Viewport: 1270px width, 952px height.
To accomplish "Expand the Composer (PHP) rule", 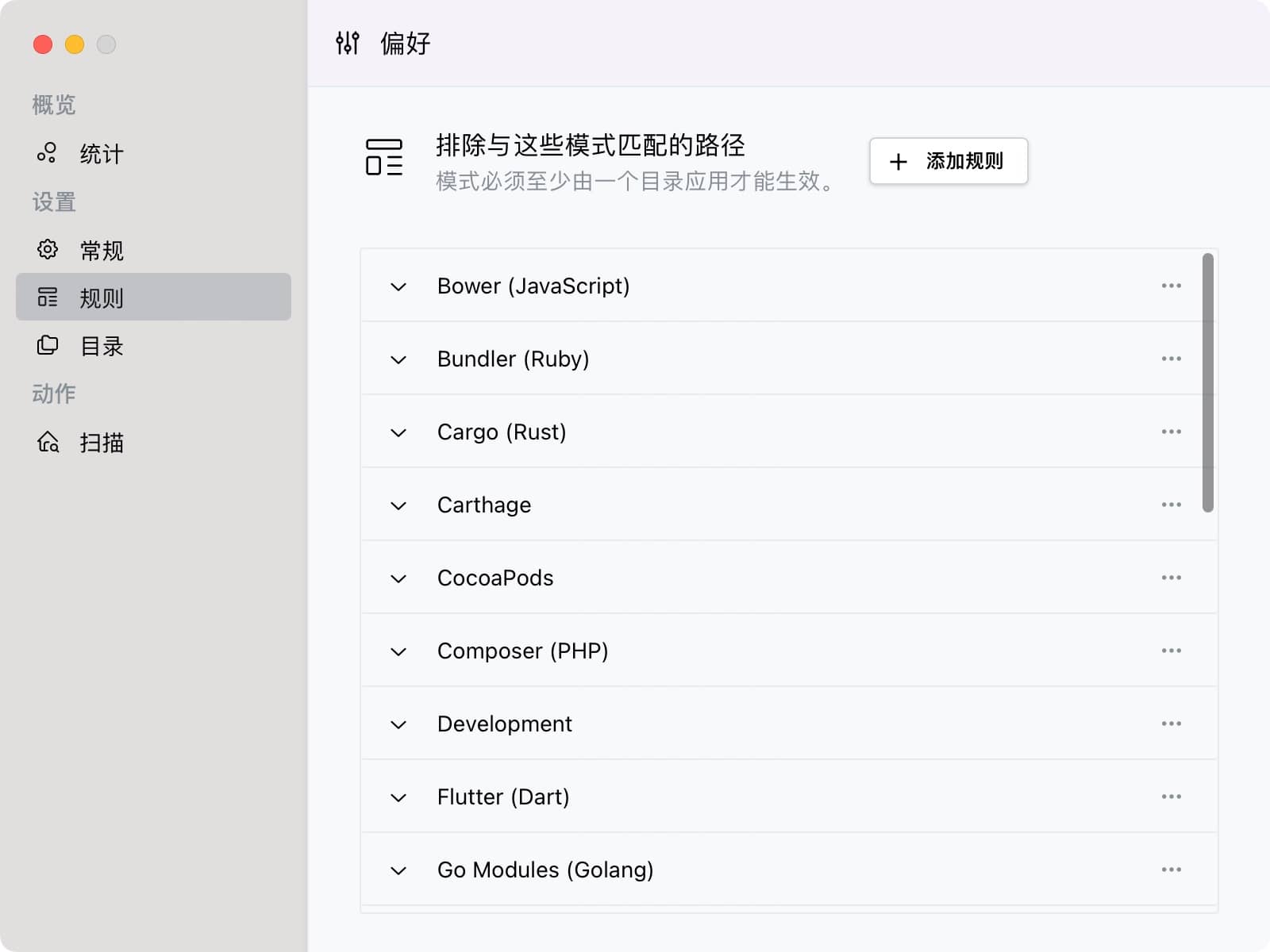I will click(x=398, y=651).
